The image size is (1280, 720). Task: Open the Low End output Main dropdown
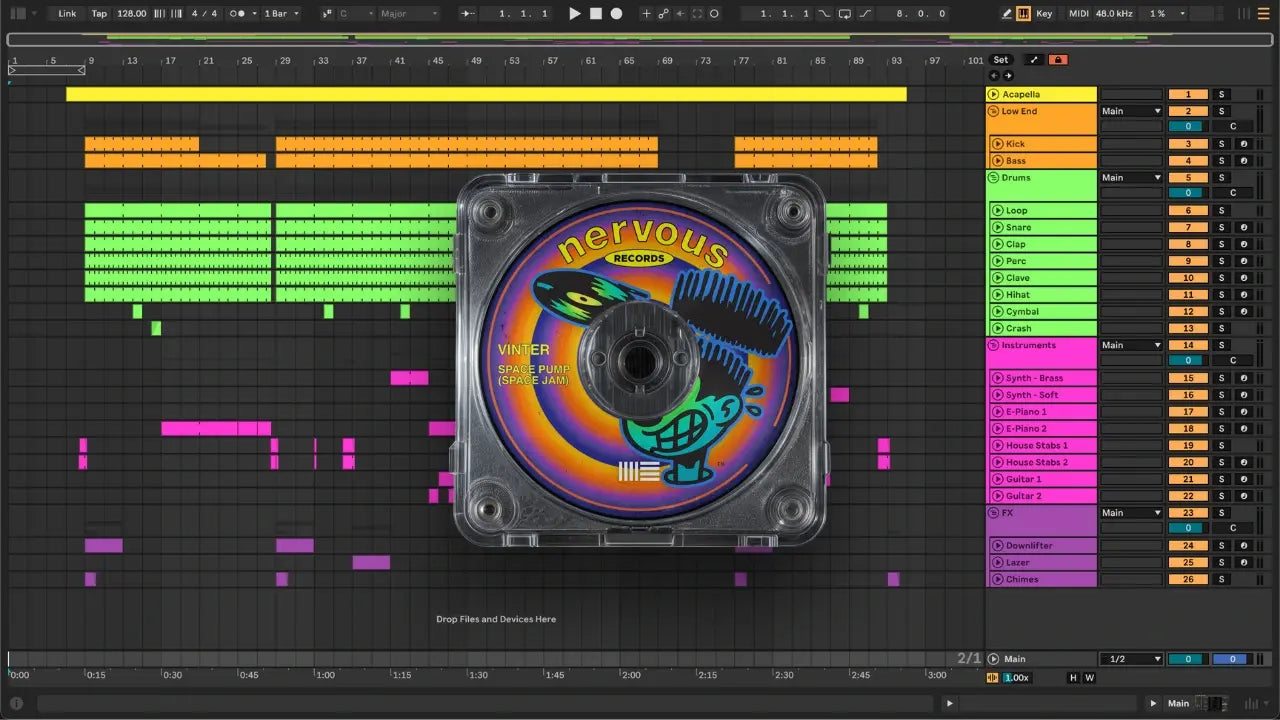(x=1131, y=112)
